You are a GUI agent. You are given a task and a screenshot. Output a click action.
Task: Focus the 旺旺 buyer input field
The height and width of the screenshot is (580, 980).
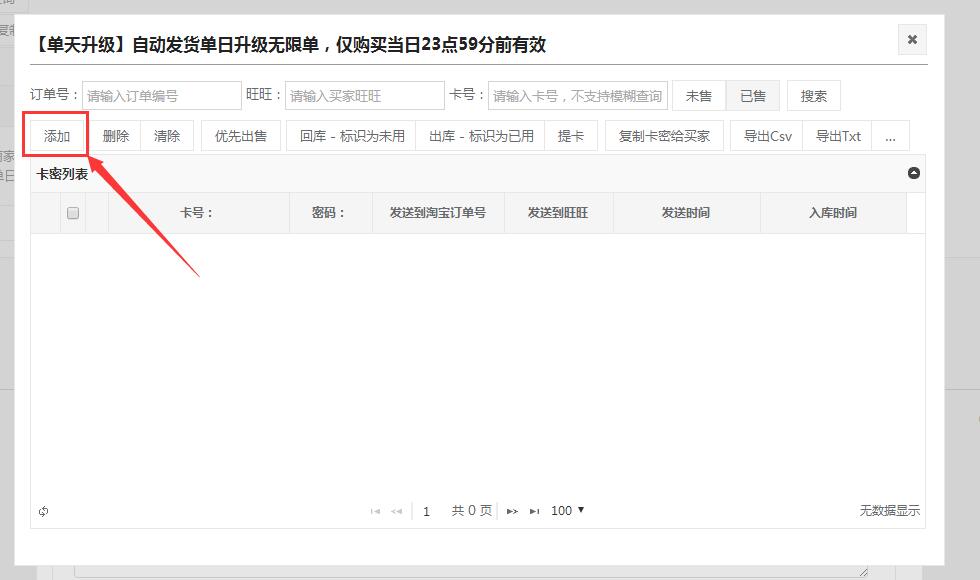pos(365,96)
